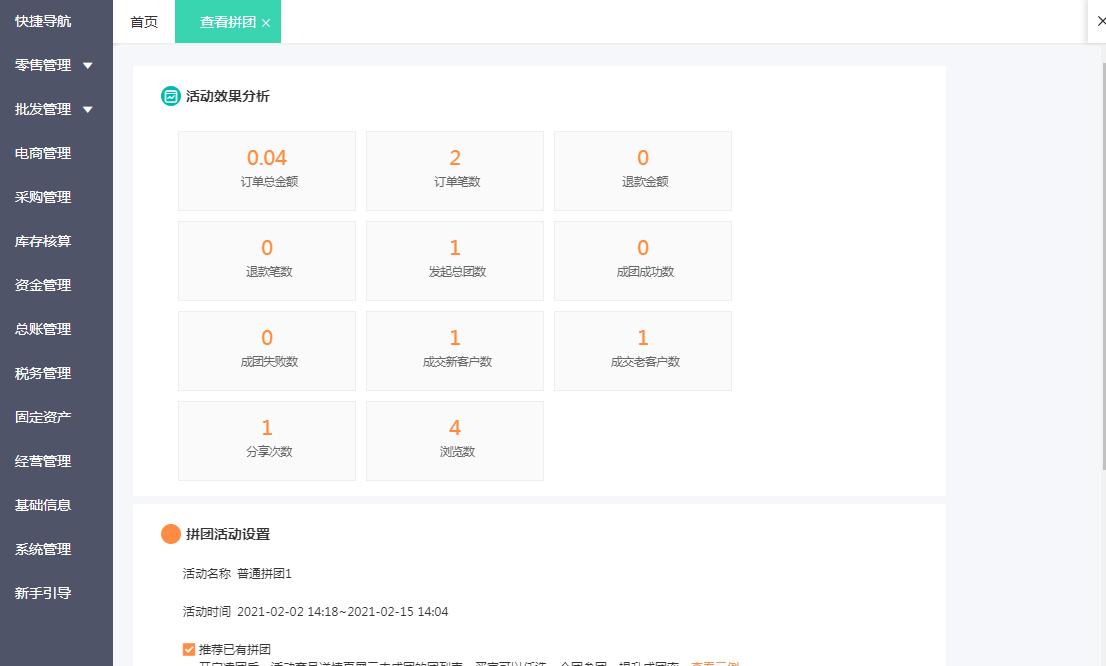Viewport: 1106px width, 666px height.
Task: Switch to the 首页 tab
Action: [x=143, y=20]
